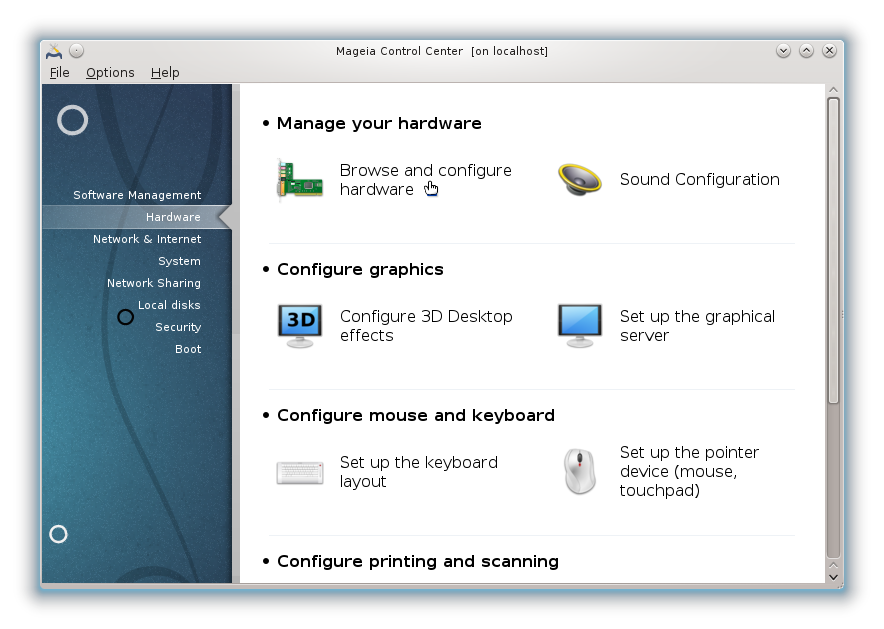Open Configure 3D Desktop effects
This screenshot has width=884, height=629.
[426, 326]
